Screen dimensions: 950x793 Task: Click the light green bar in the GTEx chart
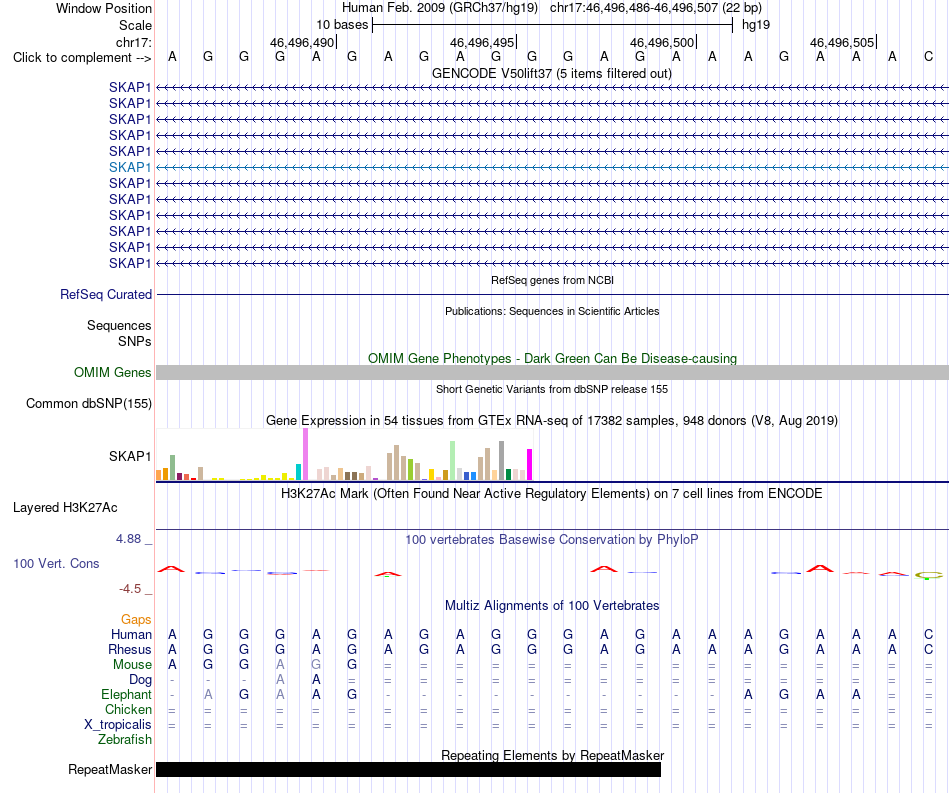(x=453, y=460)
